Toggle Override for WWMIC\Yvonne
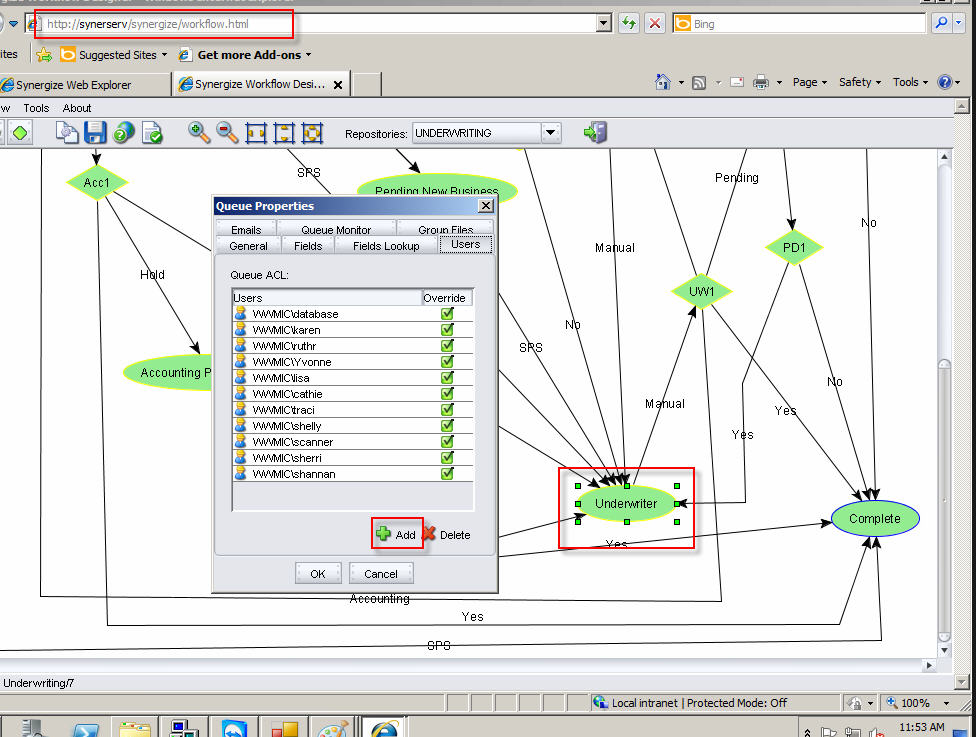Viewport: 976px width, 737px height. 447,362
